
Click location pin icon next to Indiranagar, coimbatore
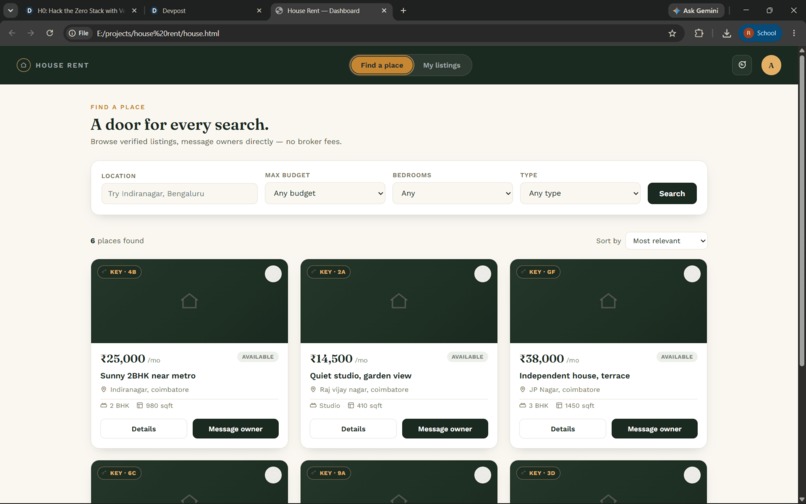pyautogui.click(x=103, y=389)
